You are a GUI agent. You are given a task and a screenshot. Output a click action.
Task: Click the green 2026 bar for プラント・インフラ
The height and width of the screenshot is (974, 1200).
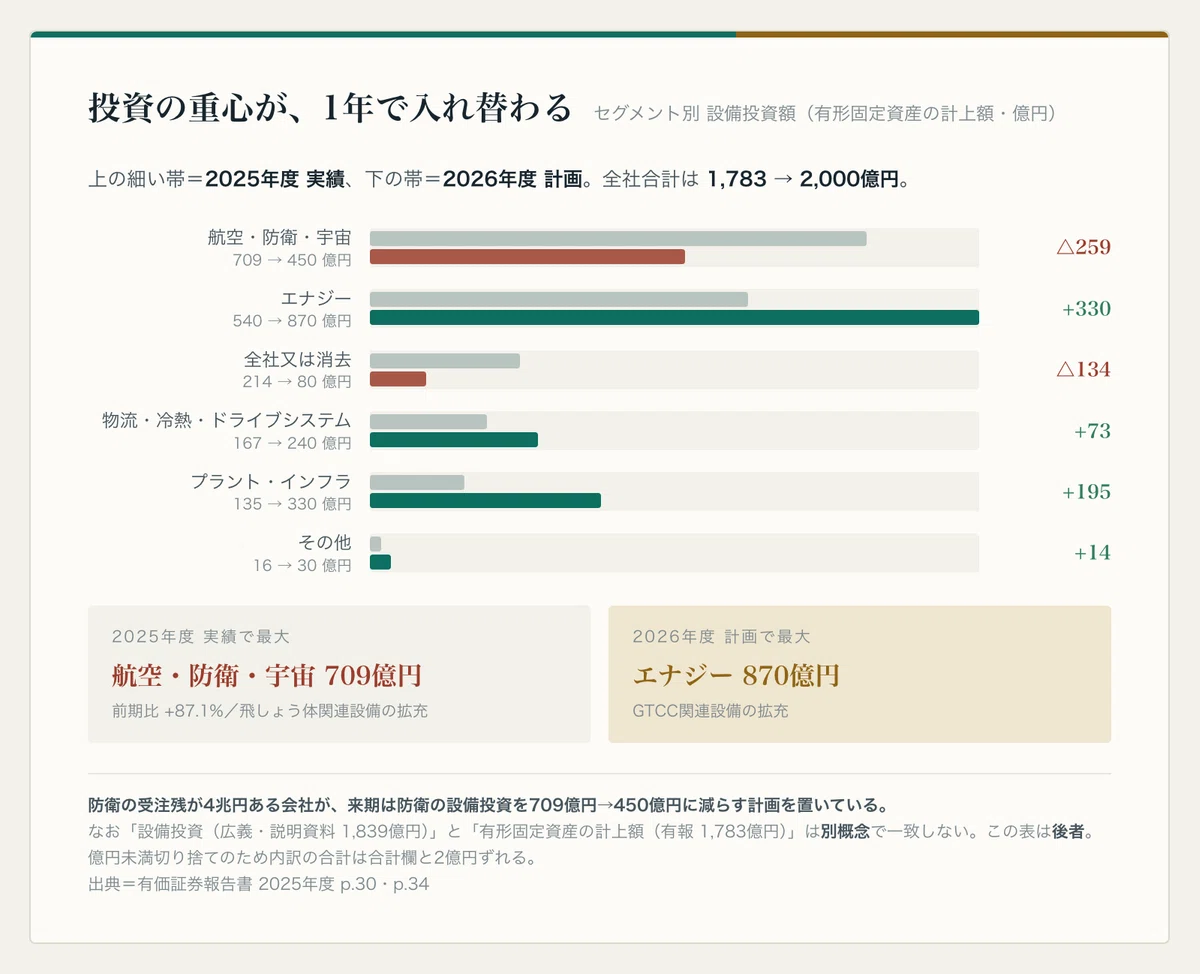(485, 501)
